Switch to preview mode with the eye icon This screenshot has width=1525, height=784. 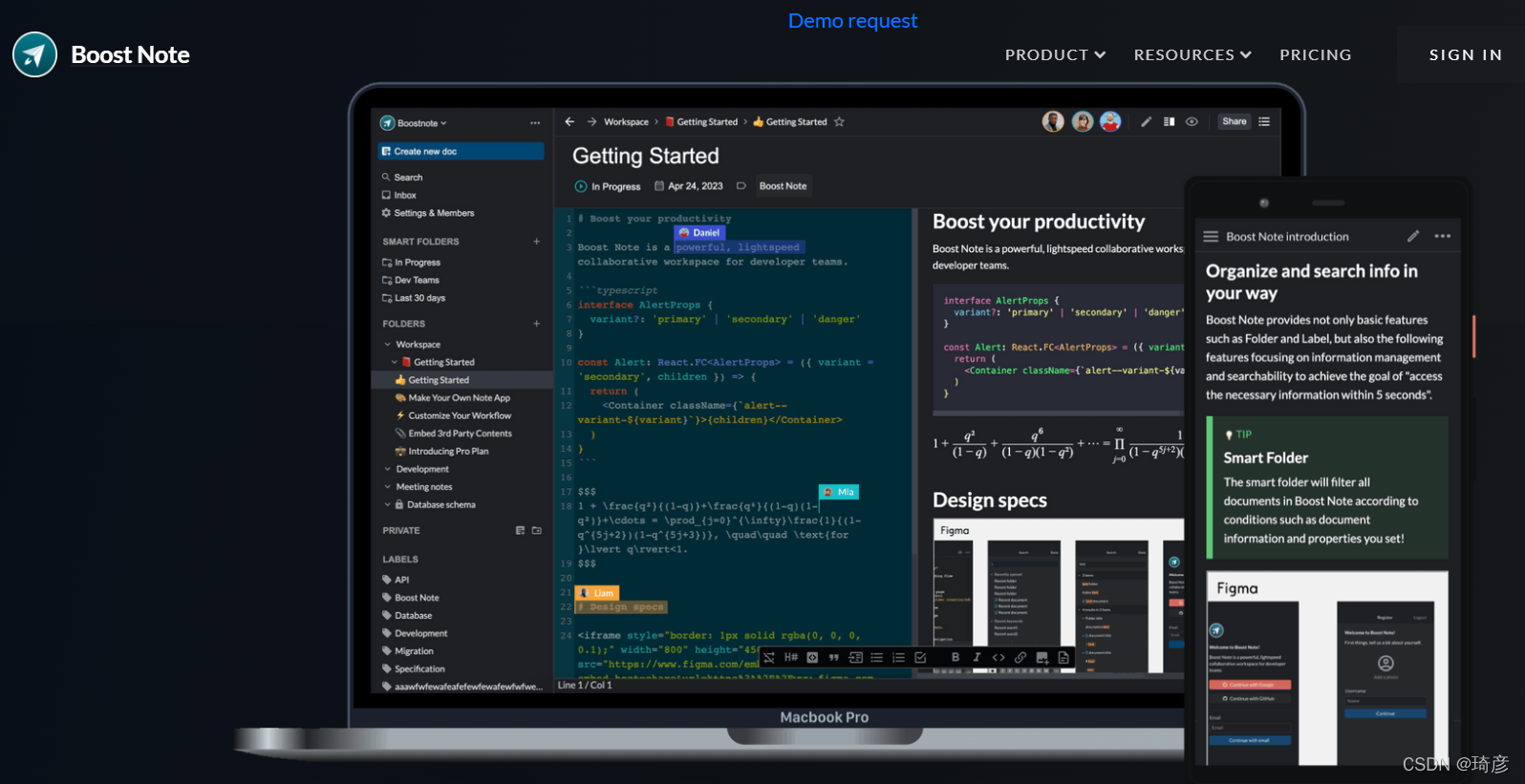click(x=1192, y=122)
